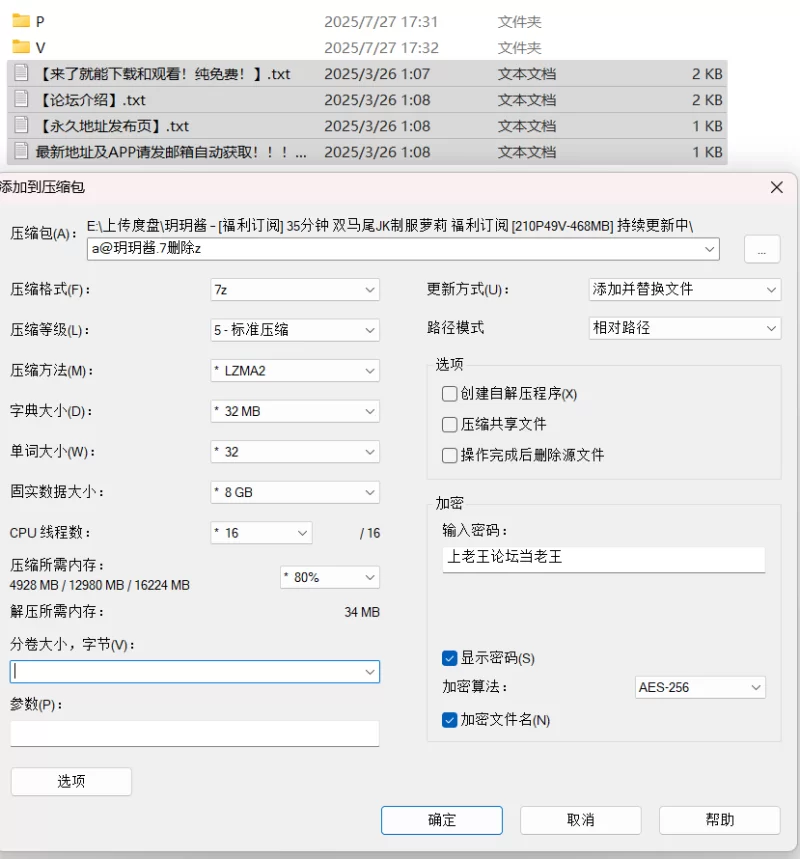
Task: Click the V folder icon
Action: pos(21,47)
